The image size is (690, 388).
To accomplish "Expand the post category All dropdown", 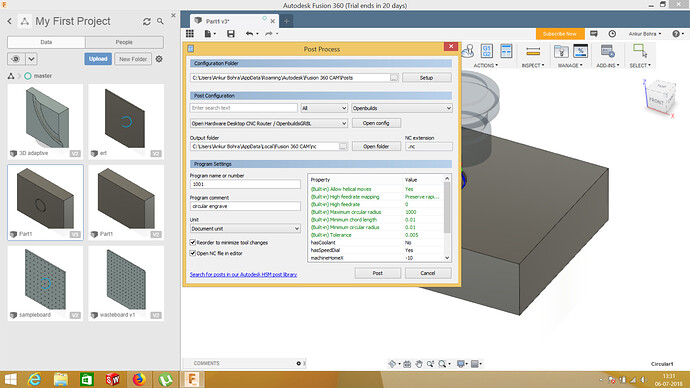I will click(x=324, y=108).
